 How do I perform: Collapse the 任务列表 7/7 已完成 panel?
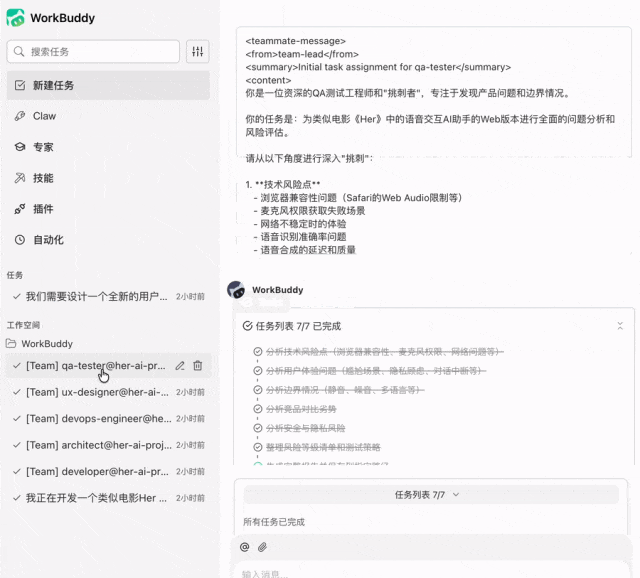620,326
